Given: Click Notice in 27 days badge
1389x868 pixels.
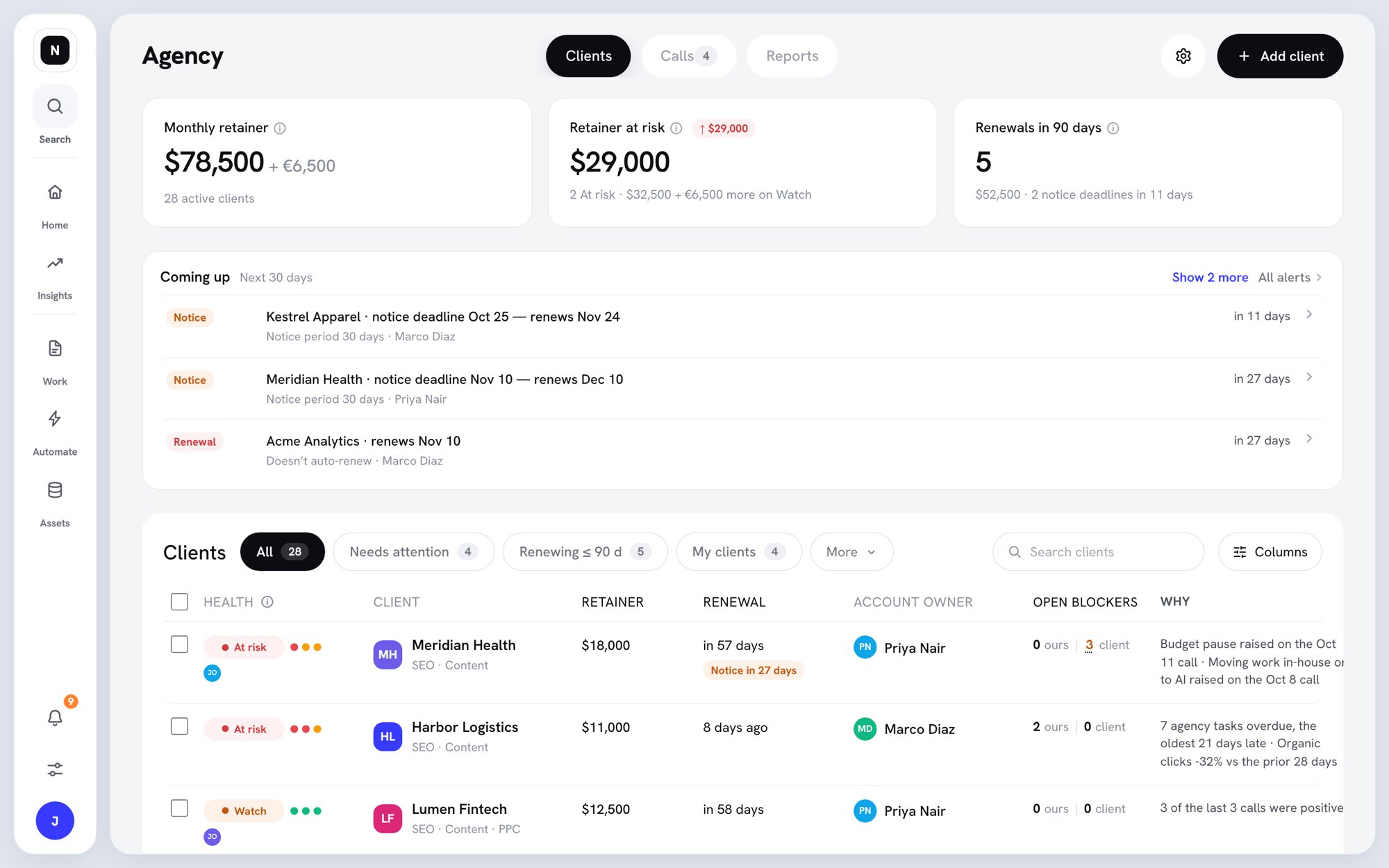Looking at the screenshot, I should 754,670.
